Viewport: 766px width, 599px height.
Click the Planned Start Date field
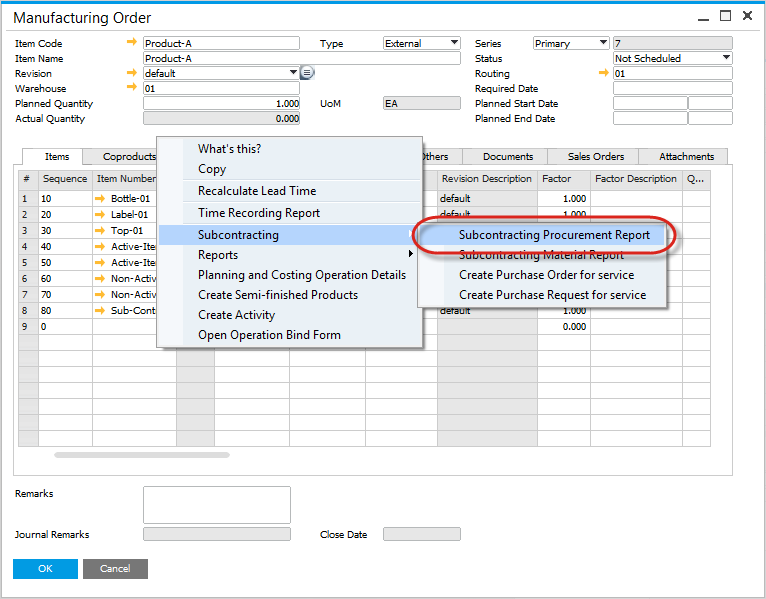tap(650, 104)
